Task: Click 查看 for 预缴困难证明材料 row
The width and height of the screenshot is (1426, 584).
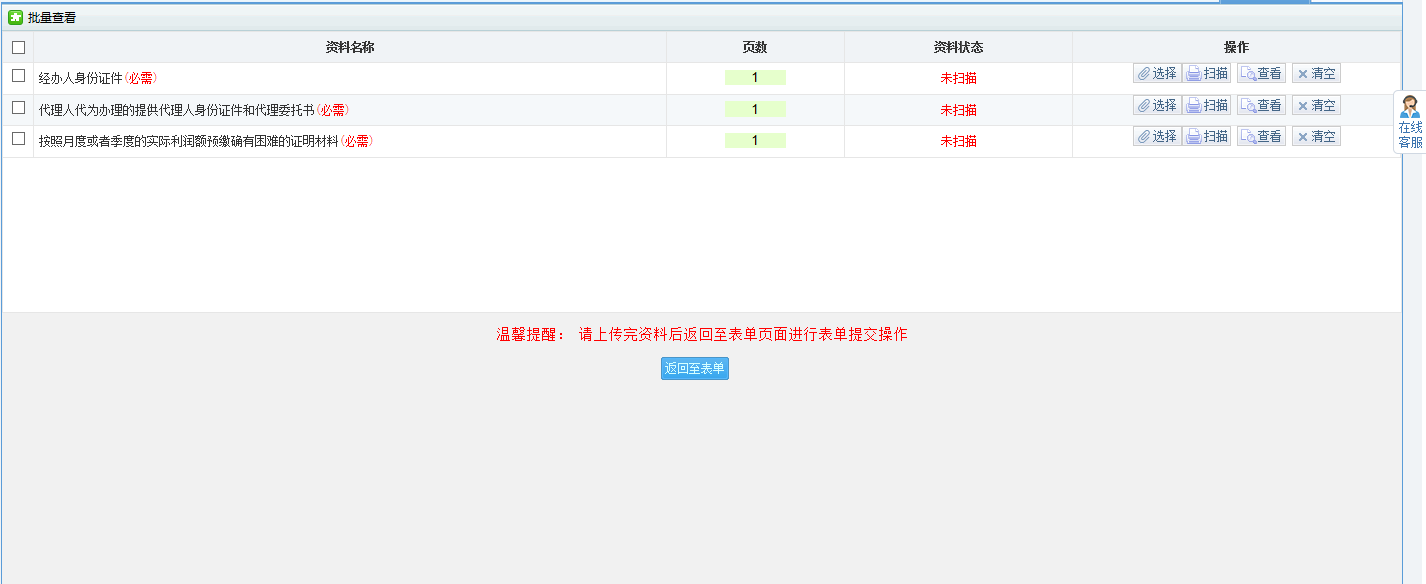Action: click(1261, 137)
